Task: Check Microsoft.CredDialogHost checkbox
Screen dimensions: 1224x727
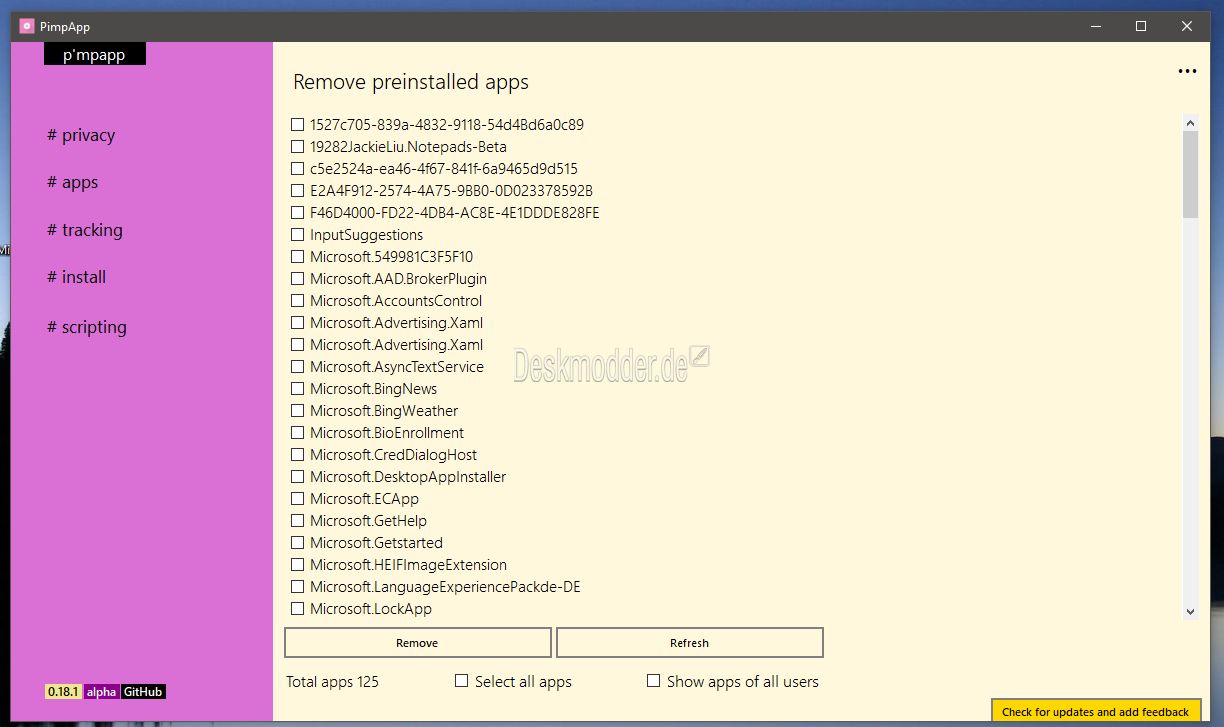Action: pos(297,455)
